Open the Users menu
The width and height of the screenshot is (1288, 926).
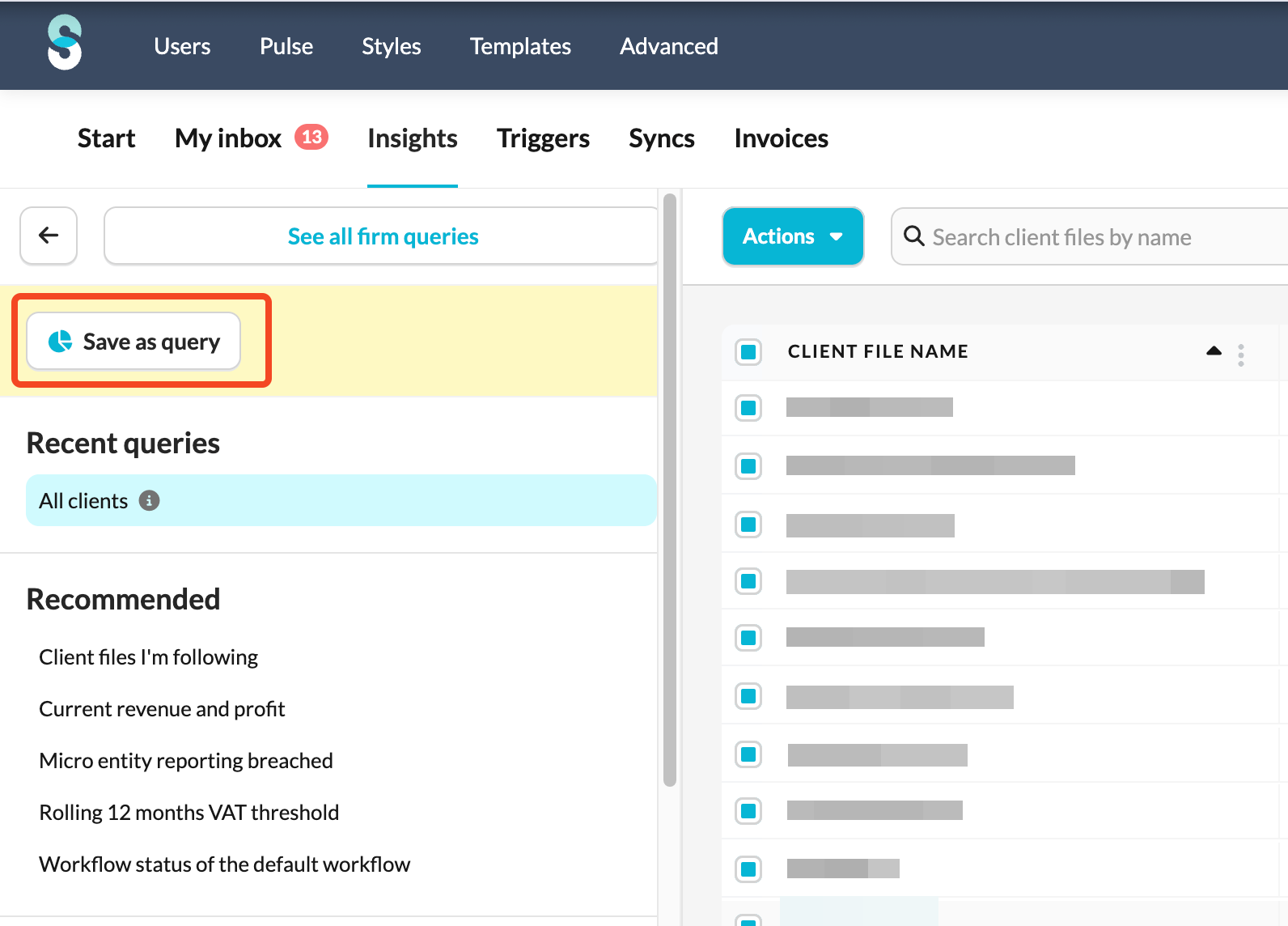[182, 46]
